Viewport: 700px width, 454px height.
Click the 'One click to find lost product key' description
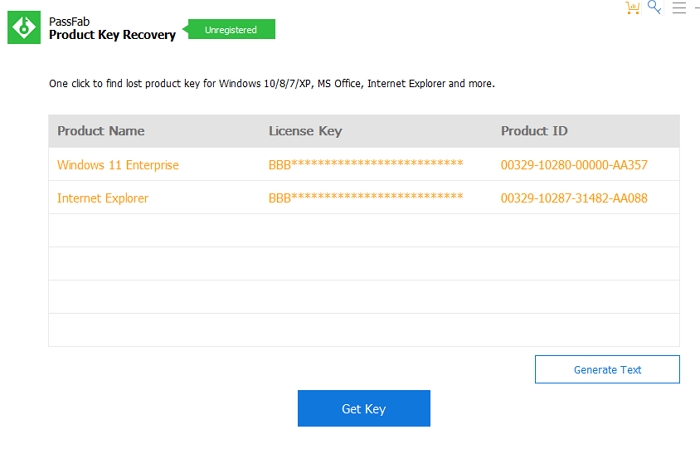pos(272,83)
